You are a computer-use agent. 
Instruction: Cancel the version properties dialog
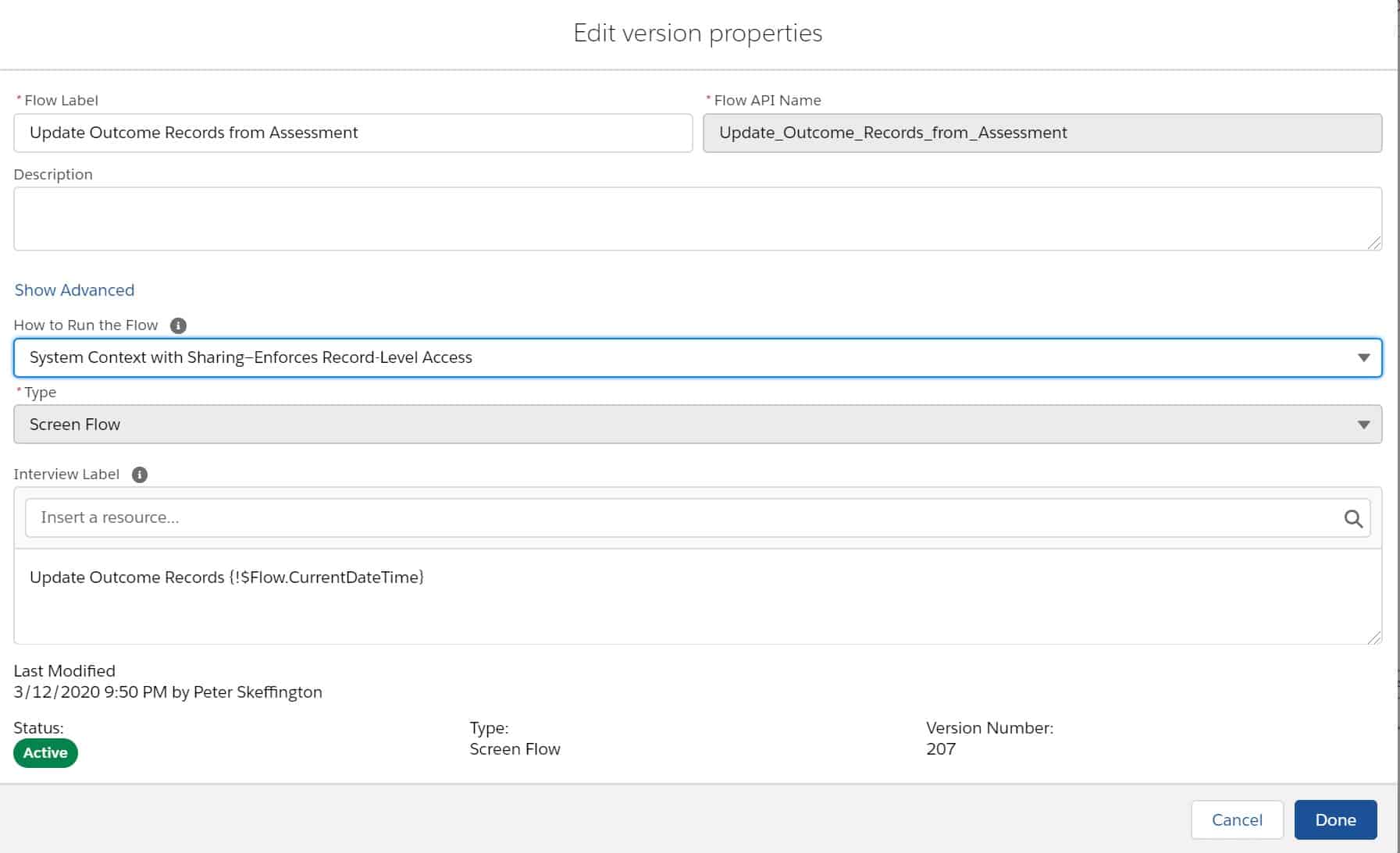[1237, 819]
